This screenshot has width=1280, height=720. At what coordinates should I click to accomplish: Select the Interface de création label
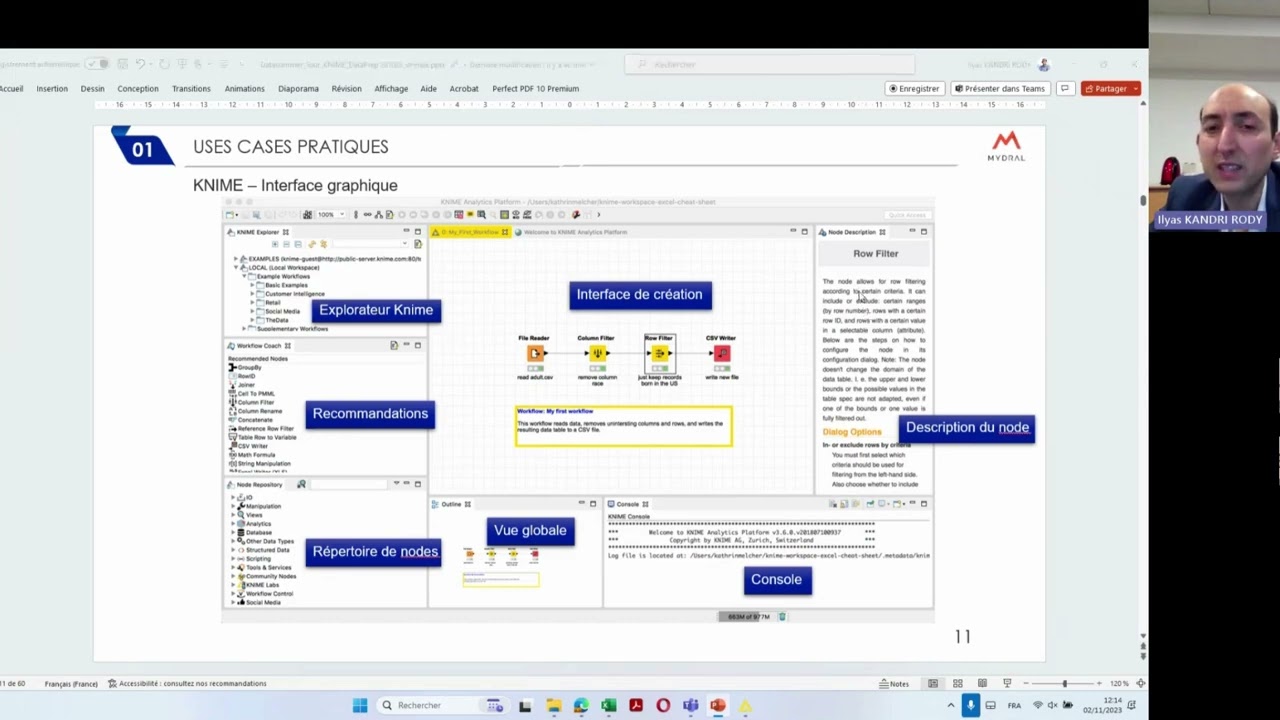640,294
